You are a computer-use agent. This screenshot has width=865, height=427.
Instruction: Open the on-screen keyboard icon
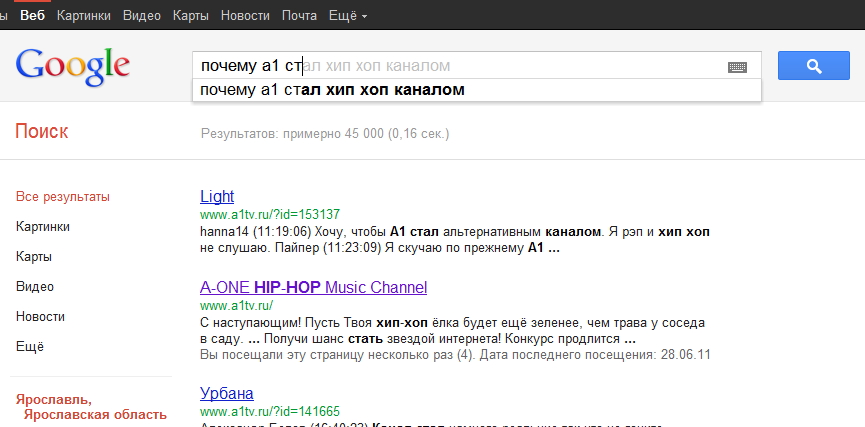pos(737,67)
